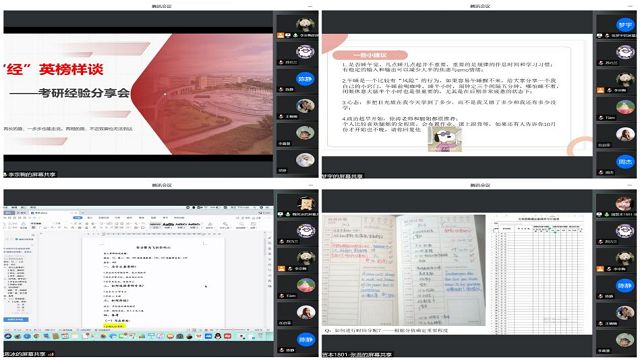Click the 周冰的屏幕共享 label
The height and width of the screenshot is (360, 640).
(25, 353)
